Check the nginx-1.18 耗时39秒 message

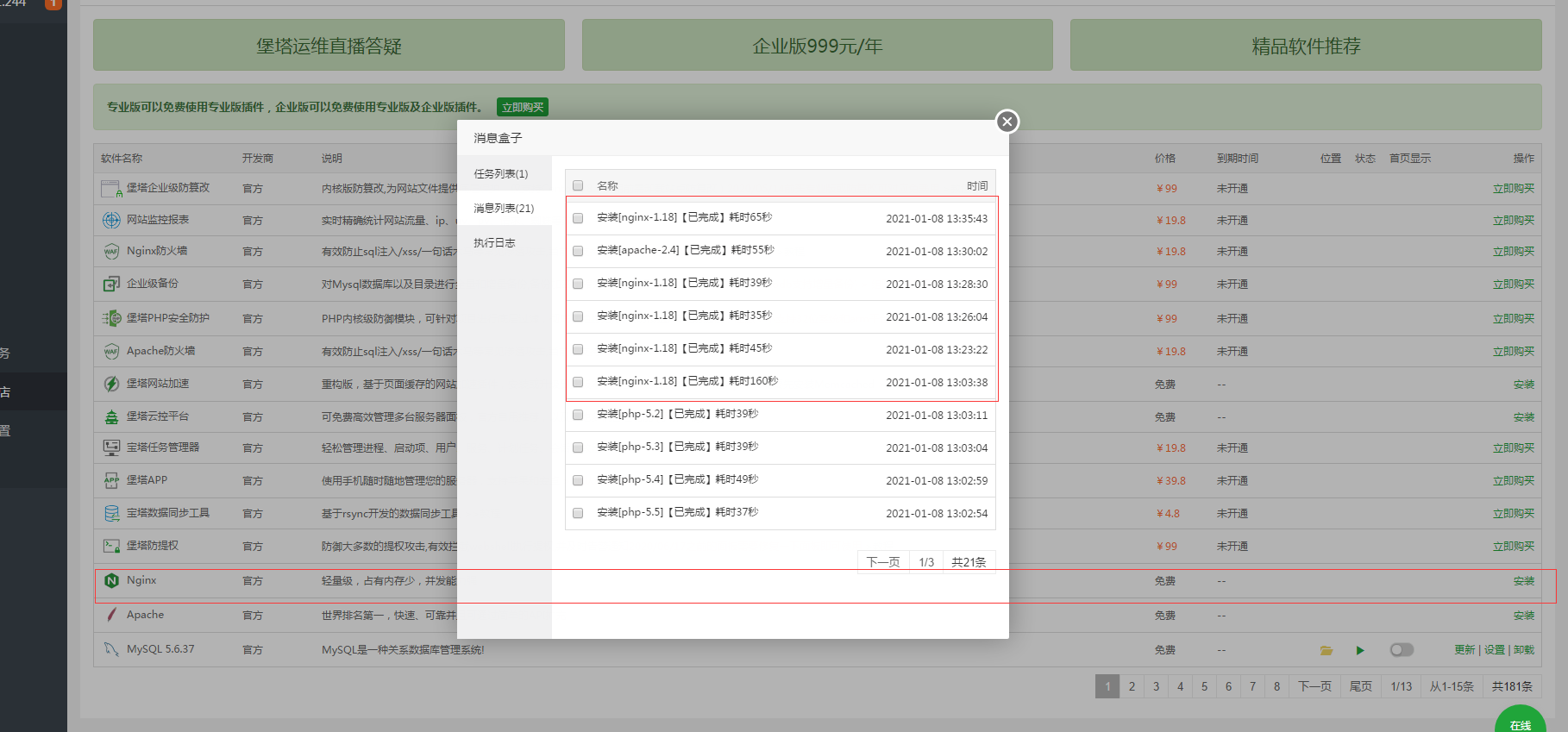point(578,284)
